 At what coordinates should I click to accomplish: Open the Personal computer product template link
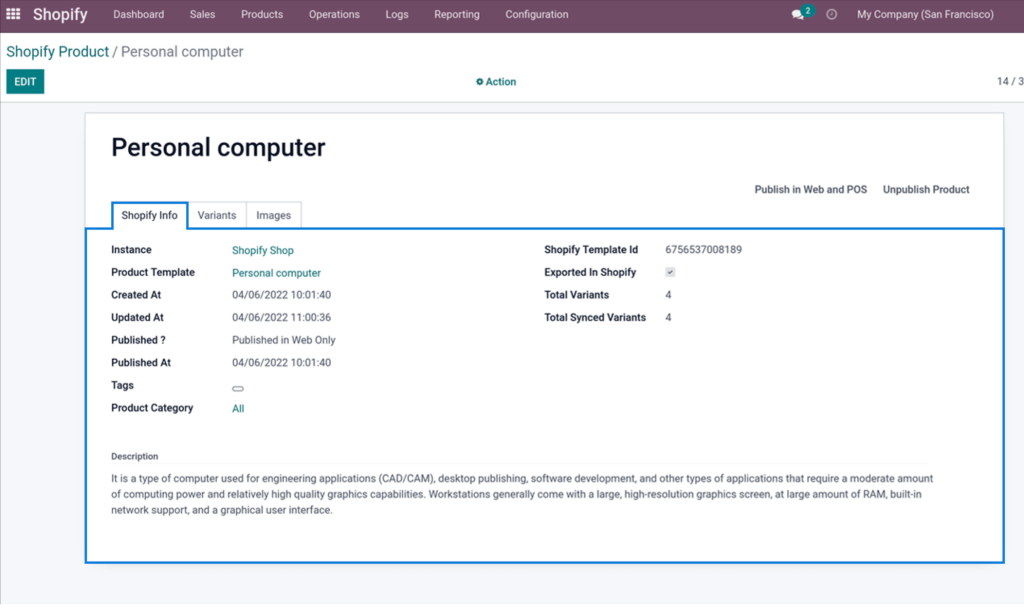(x=276, y=273)
